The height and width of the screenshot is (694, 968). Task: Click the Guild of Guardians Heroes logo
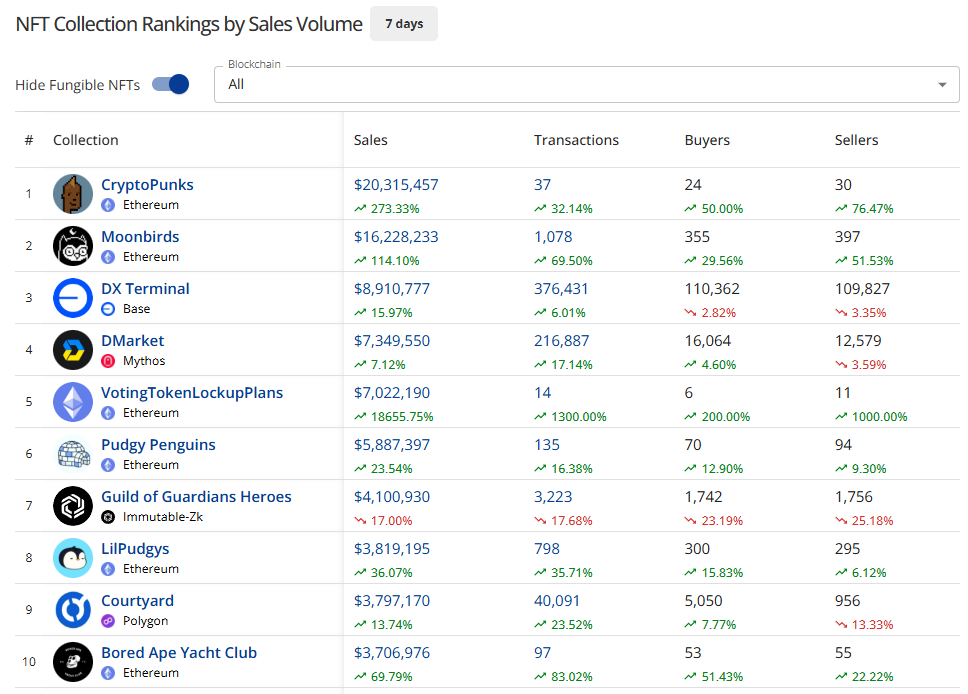73,506
